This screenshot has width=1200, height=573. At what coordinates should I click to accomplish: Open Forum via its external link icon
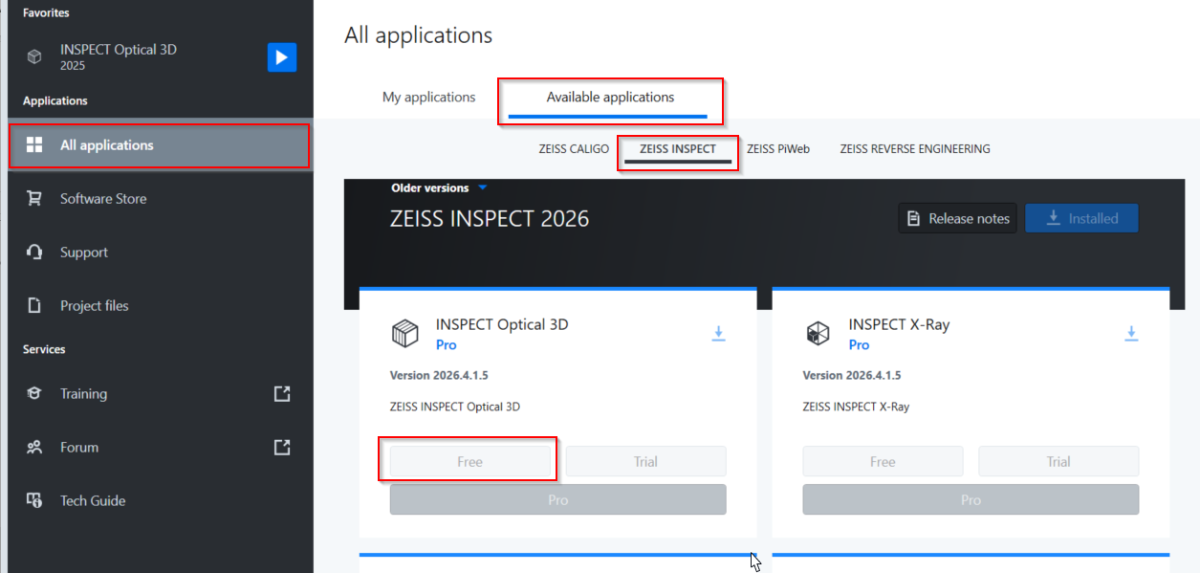282,447
